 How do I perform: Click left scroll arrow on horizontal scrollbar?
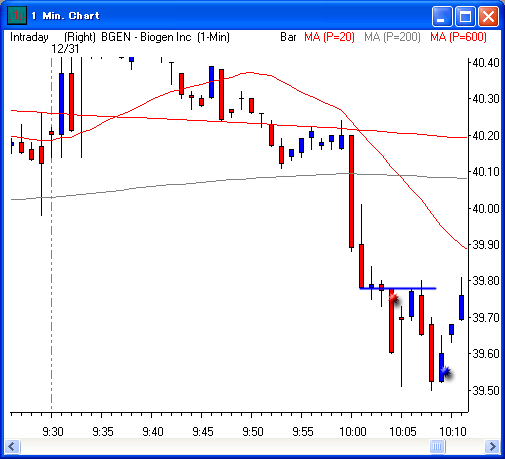(13, 446)
